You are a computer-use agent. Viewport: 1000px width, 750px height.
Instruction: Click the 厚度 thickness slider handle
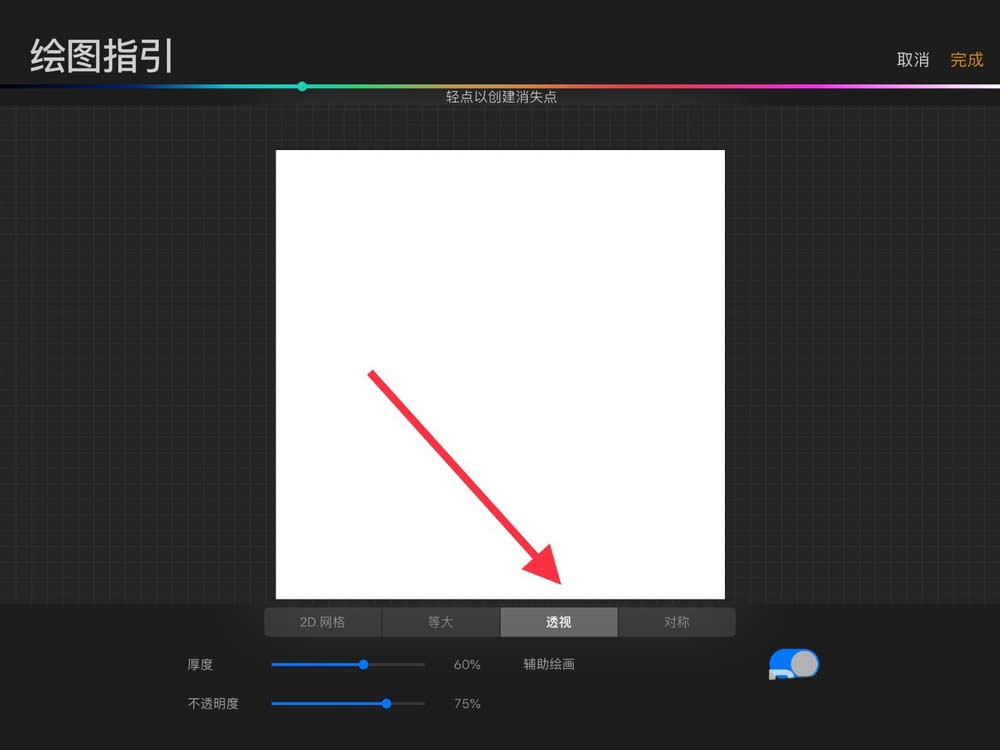[x=363, y=664]
